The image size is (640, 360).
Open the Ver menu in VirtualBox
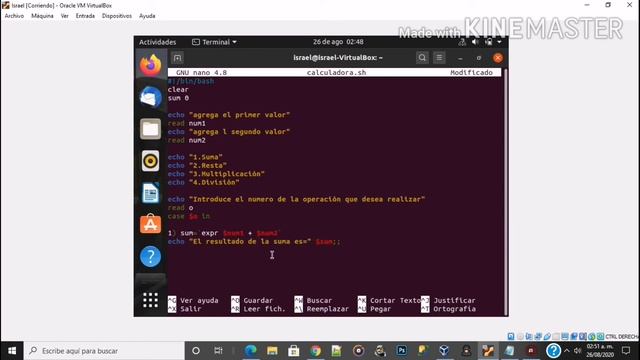click(64, 16)
